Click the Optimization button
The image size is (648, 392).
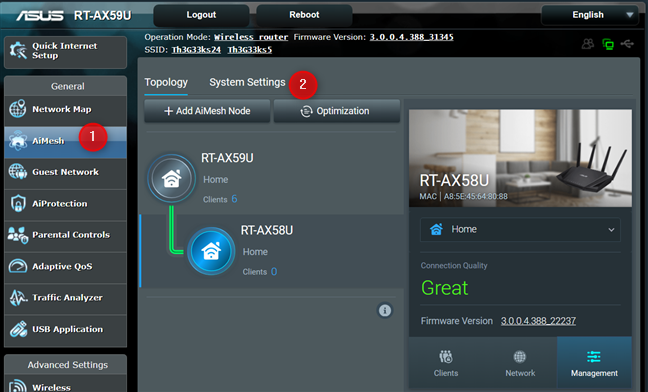[337, 111]
